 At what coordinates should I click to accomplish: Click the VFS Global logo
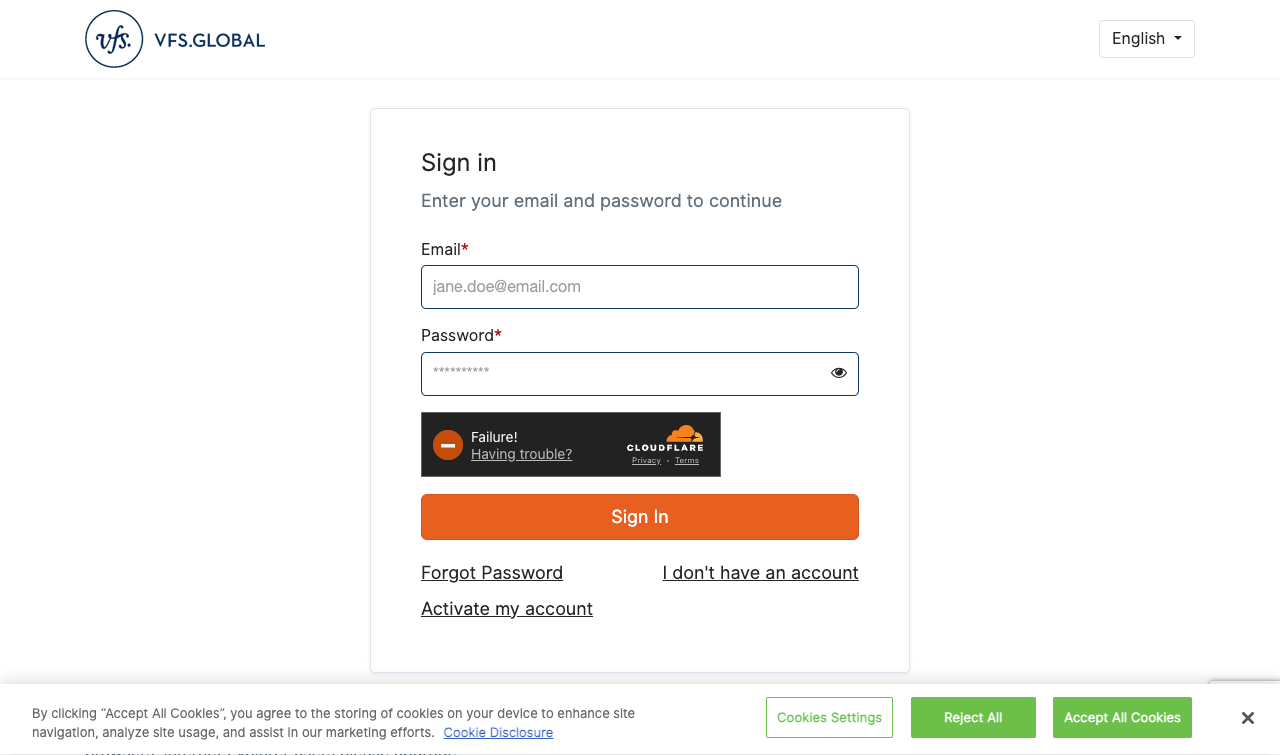tap(175, 39)
